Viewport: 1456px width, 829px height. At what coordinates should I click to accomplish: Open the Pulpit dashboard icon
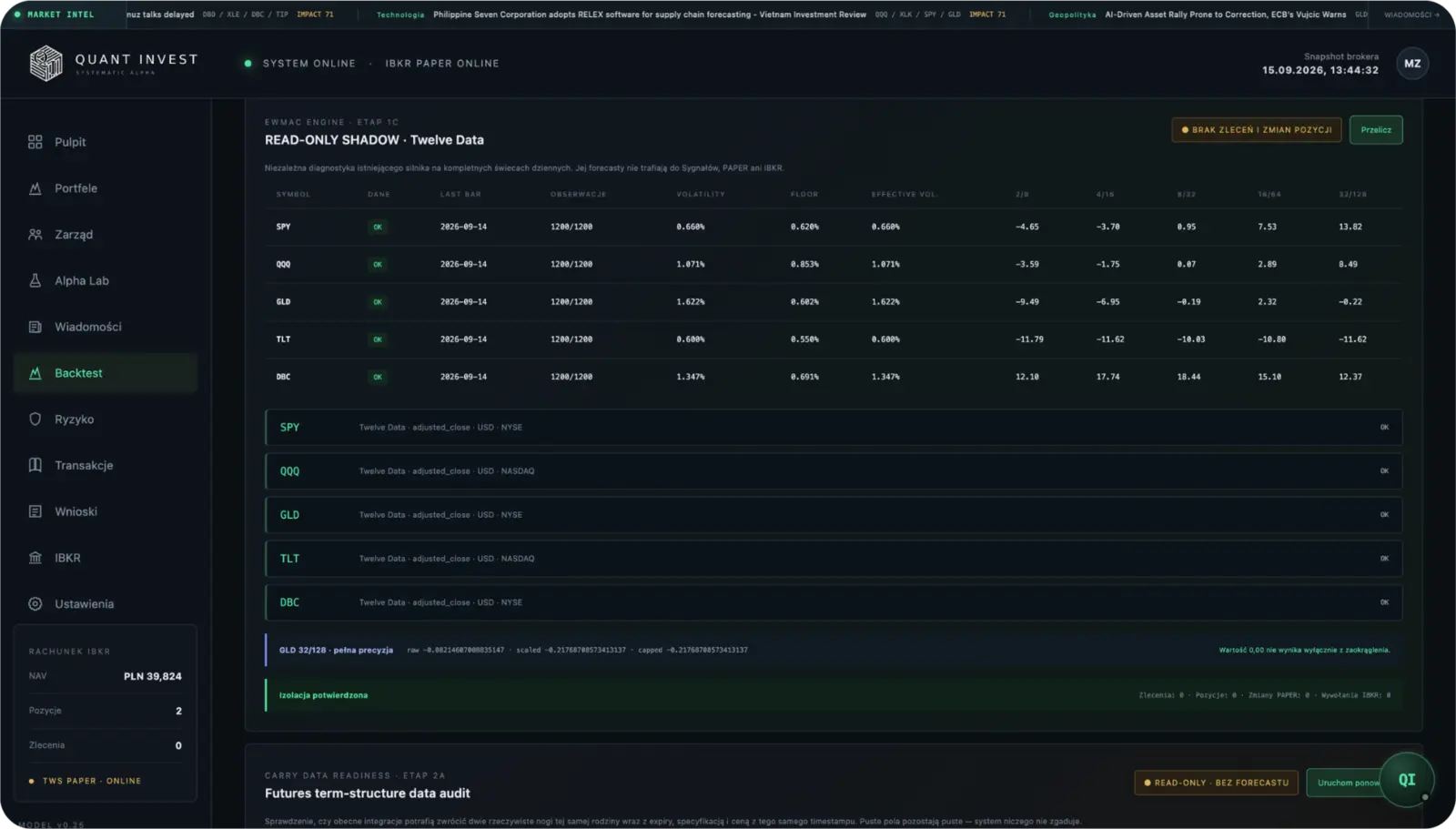tap(35, 142)
